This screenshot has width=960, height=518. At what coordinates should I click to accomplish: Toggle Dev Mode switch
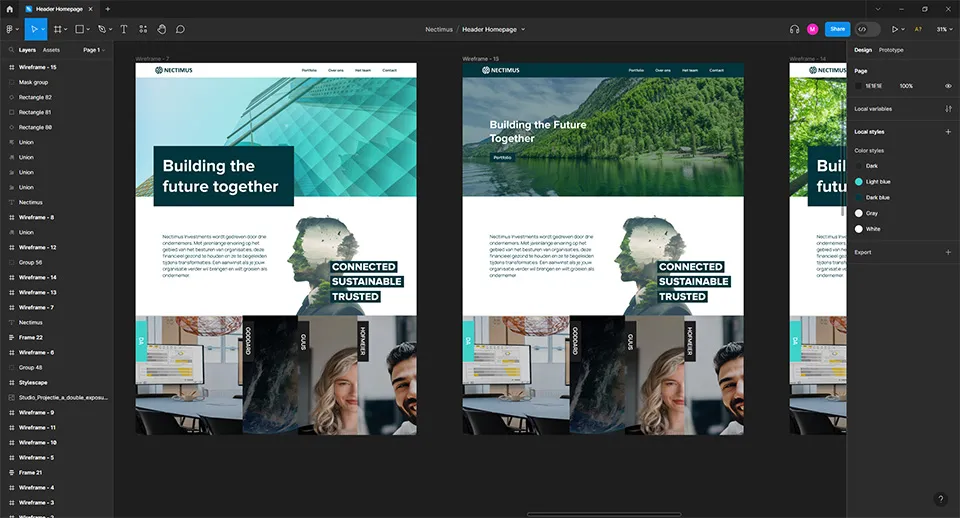tap(867, 29)
